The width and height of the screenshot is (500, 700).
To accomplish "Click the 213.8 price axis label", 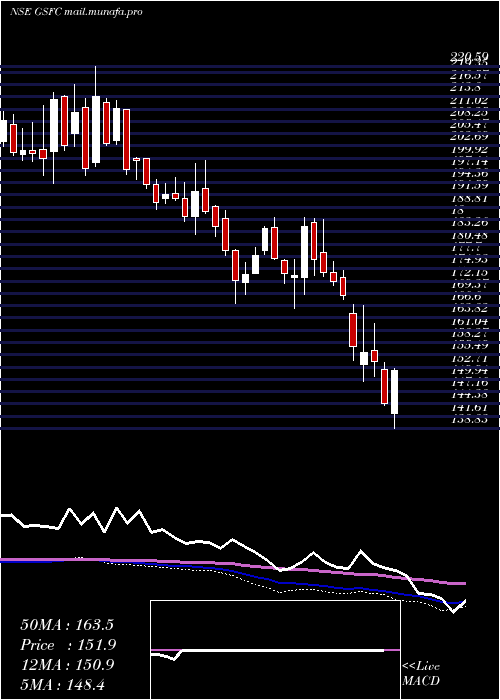I will (466, 88).
